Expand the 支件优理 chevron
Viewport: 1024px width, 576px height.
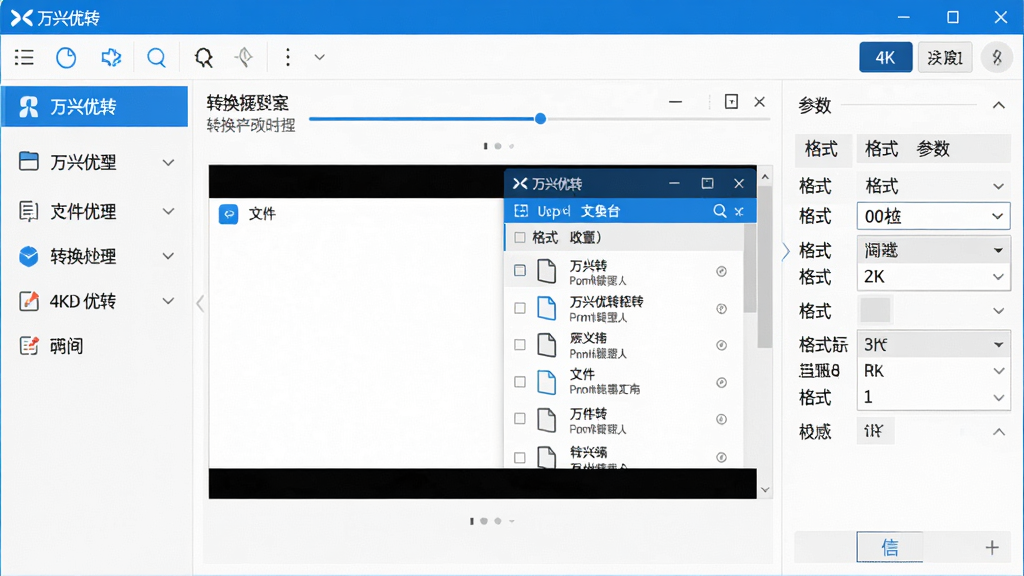(168, 212)
